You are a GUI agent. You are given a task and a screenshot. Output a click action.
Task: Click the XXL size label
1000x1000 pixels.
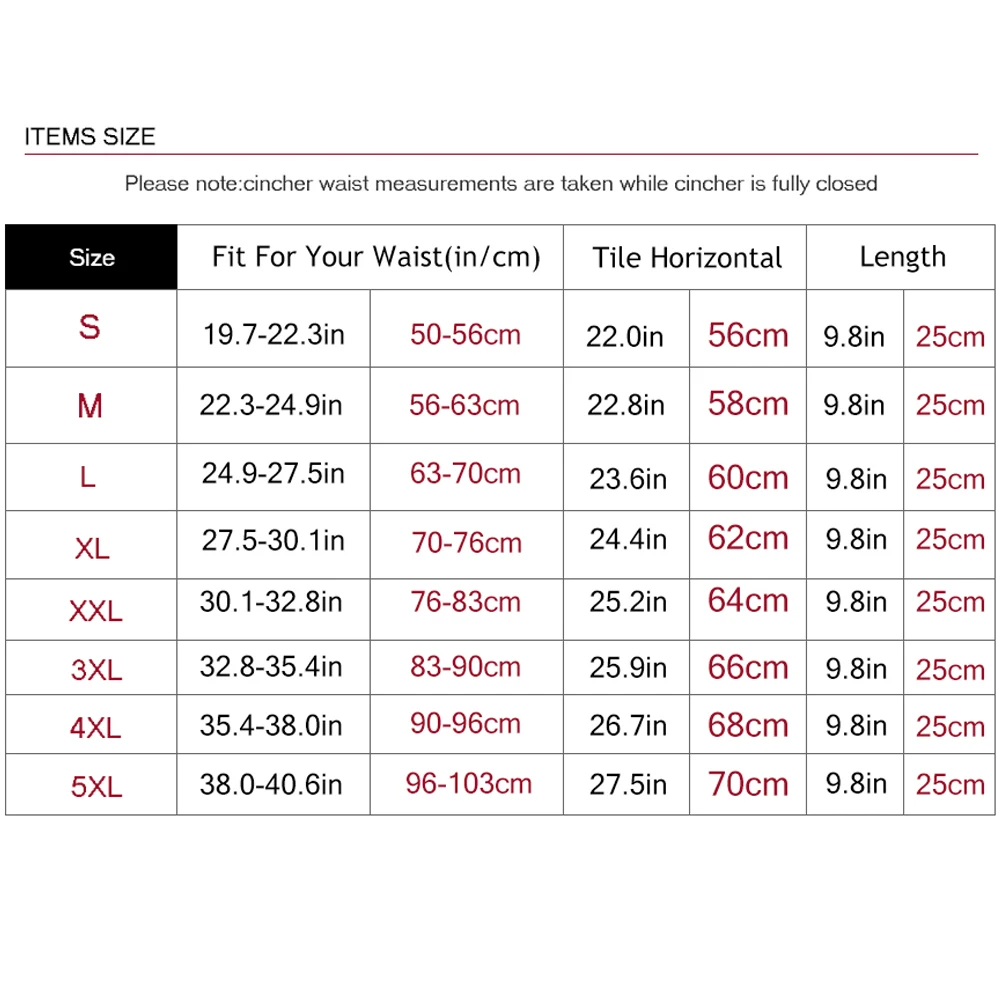point(95,611)
